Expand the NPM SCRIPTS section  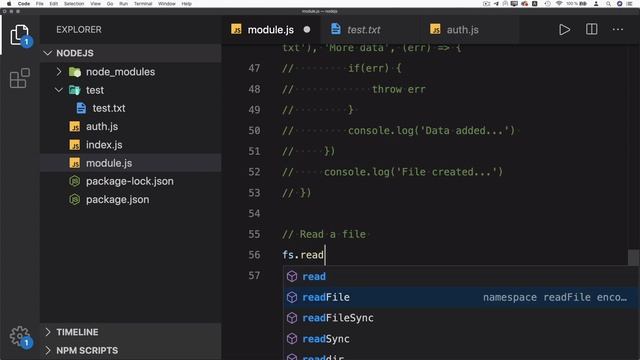[x=131, y=350]
